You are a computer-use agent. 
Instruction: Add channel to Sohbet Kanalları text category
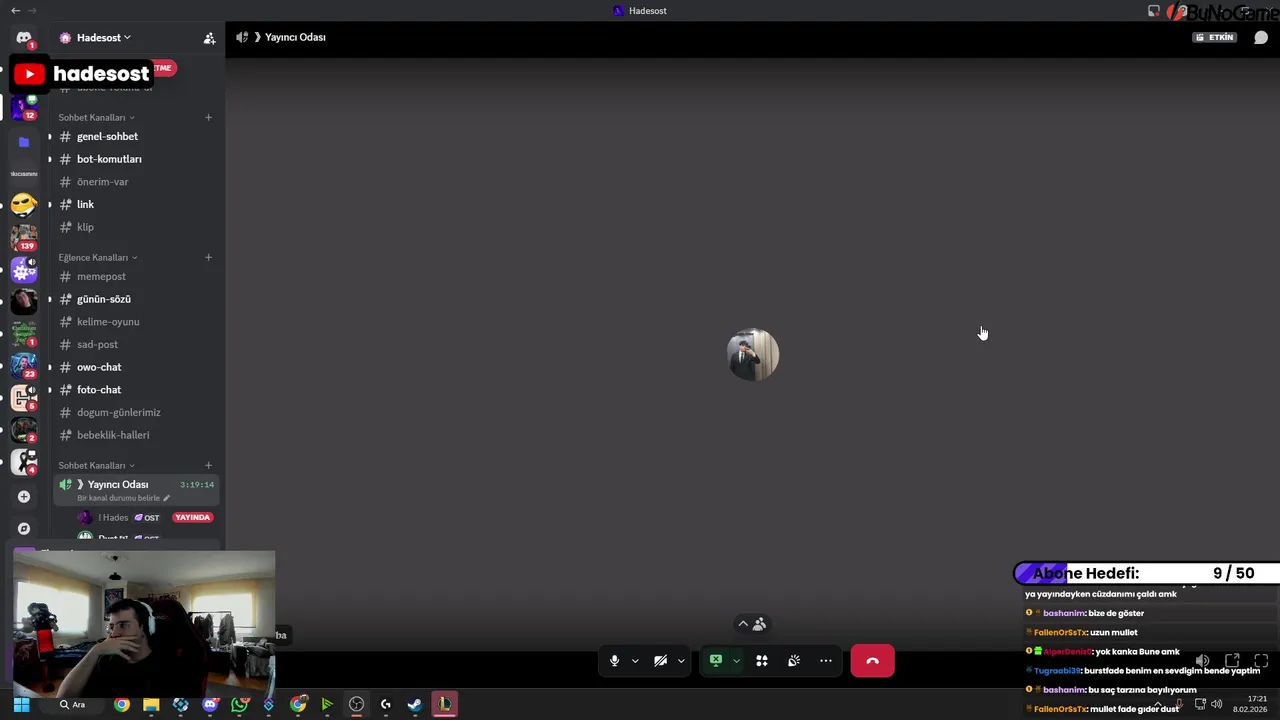pyautogui.click(x=208, y=117)
